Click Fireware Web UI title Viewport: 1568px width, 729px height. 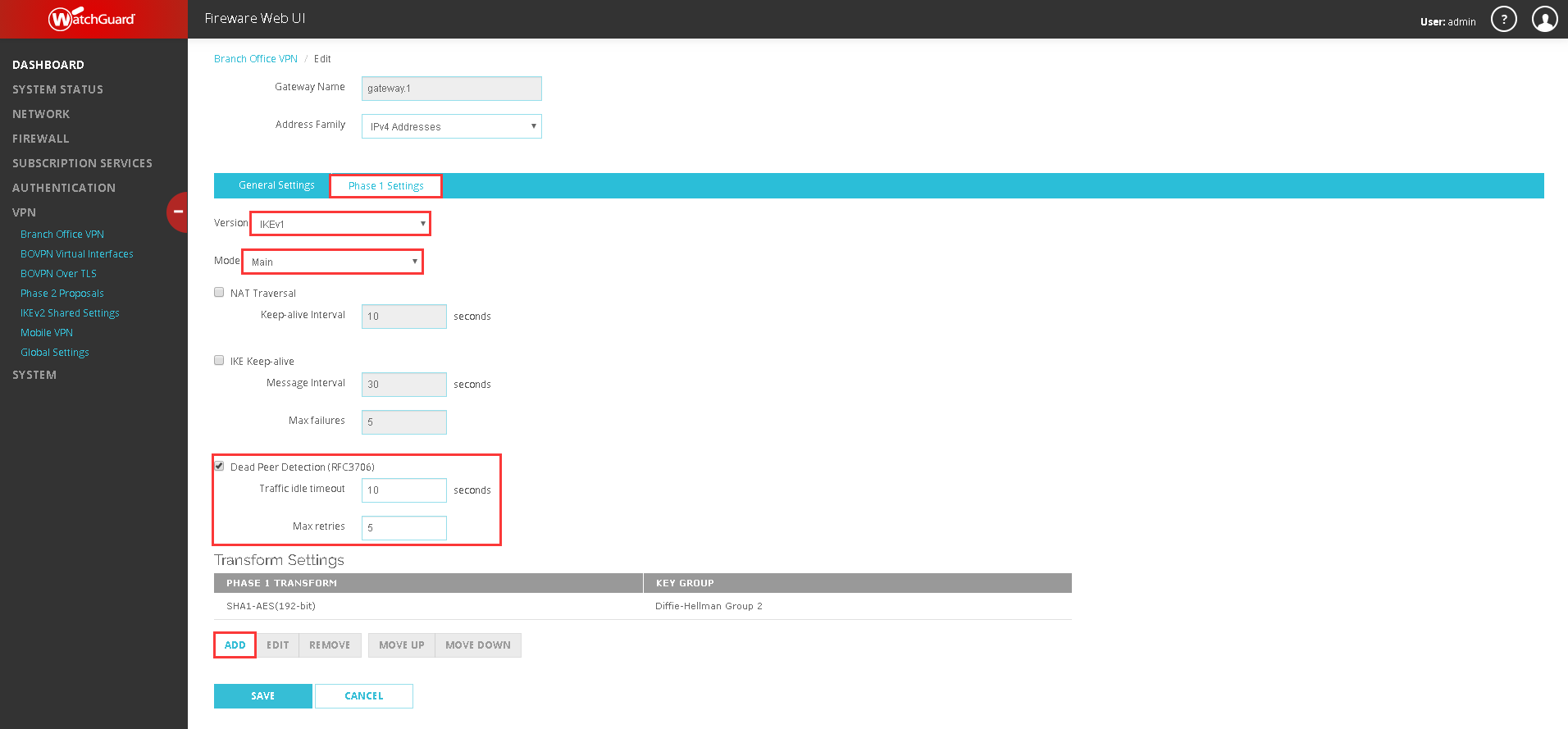click(x=255, y=18)
